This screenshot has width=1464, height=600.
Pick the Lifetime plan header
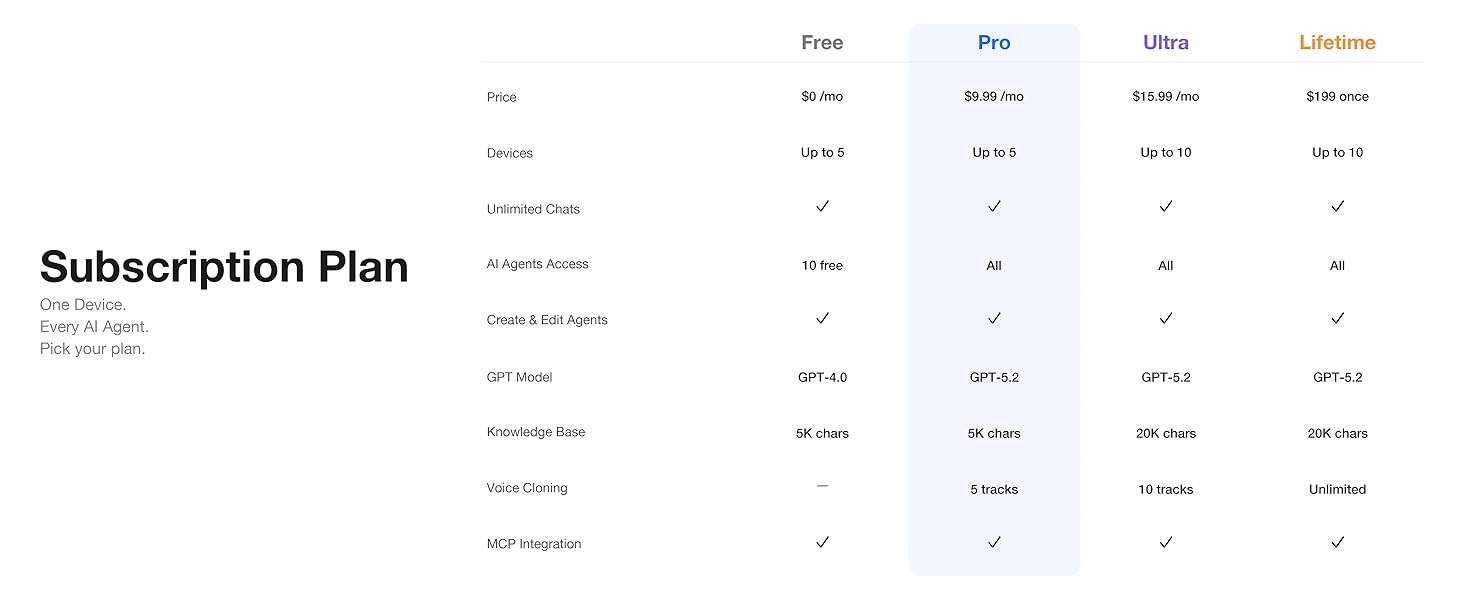tap(1337, 43)
